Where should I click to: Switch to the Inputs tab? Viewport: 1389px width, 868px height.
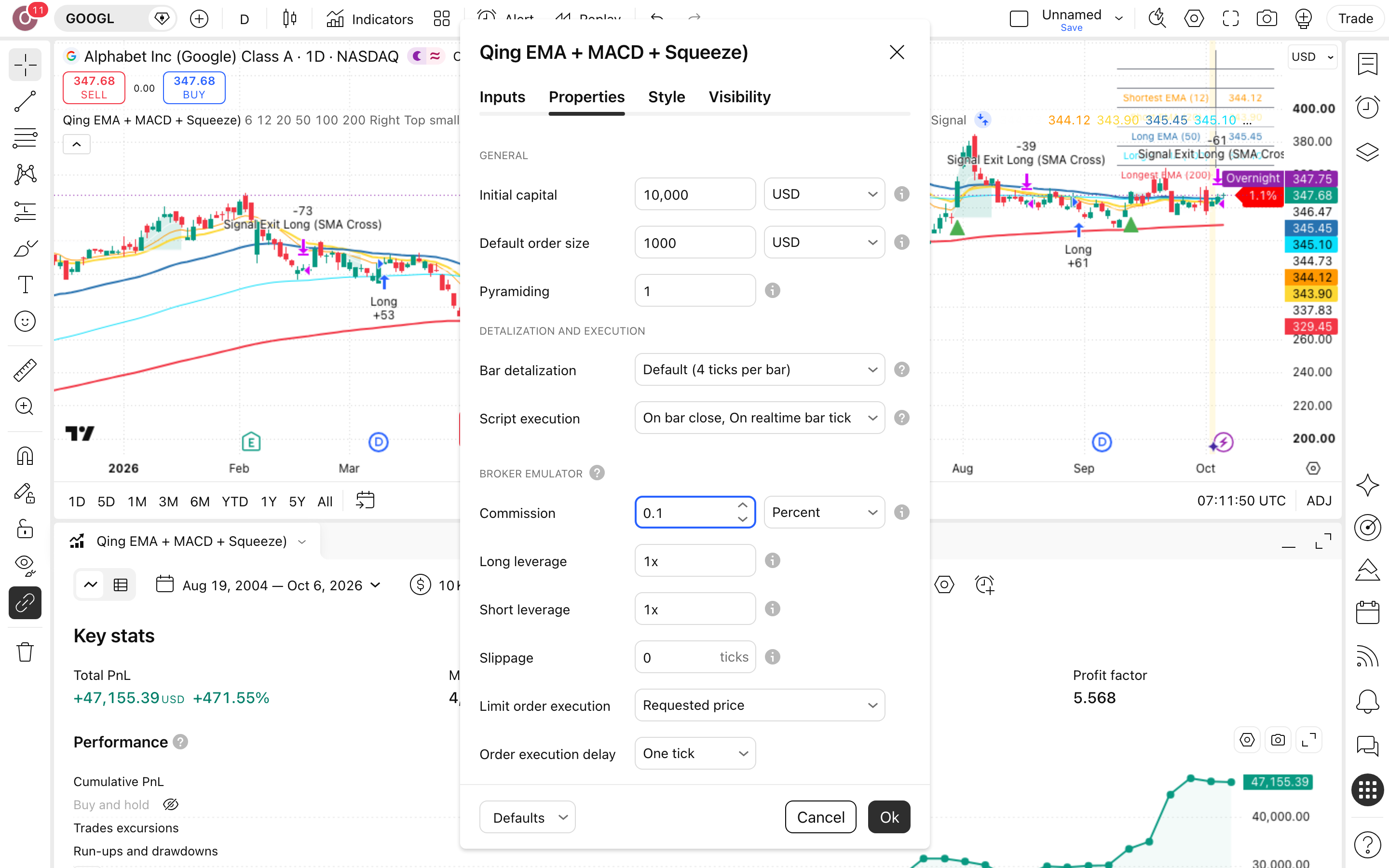(502, 97)
